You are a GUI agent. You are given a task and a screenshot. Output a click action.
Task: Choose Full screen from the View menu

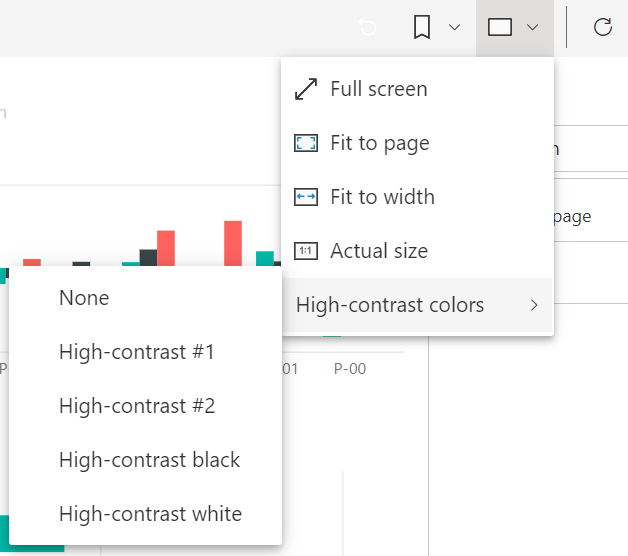click(418, 89)
